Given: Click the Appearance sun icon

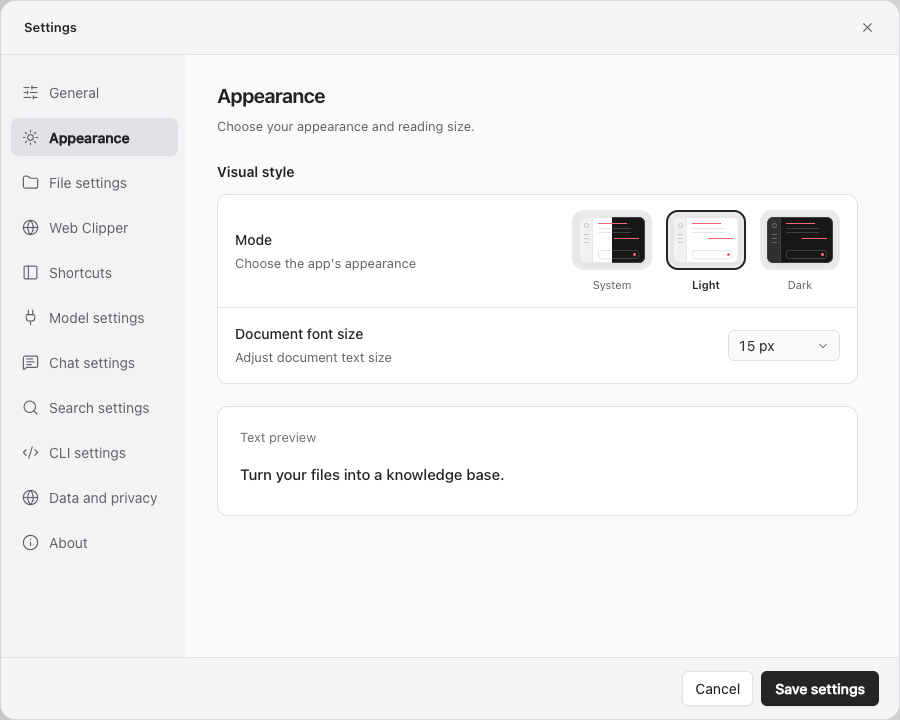Looking at the screenshot, I should (30, 138).
